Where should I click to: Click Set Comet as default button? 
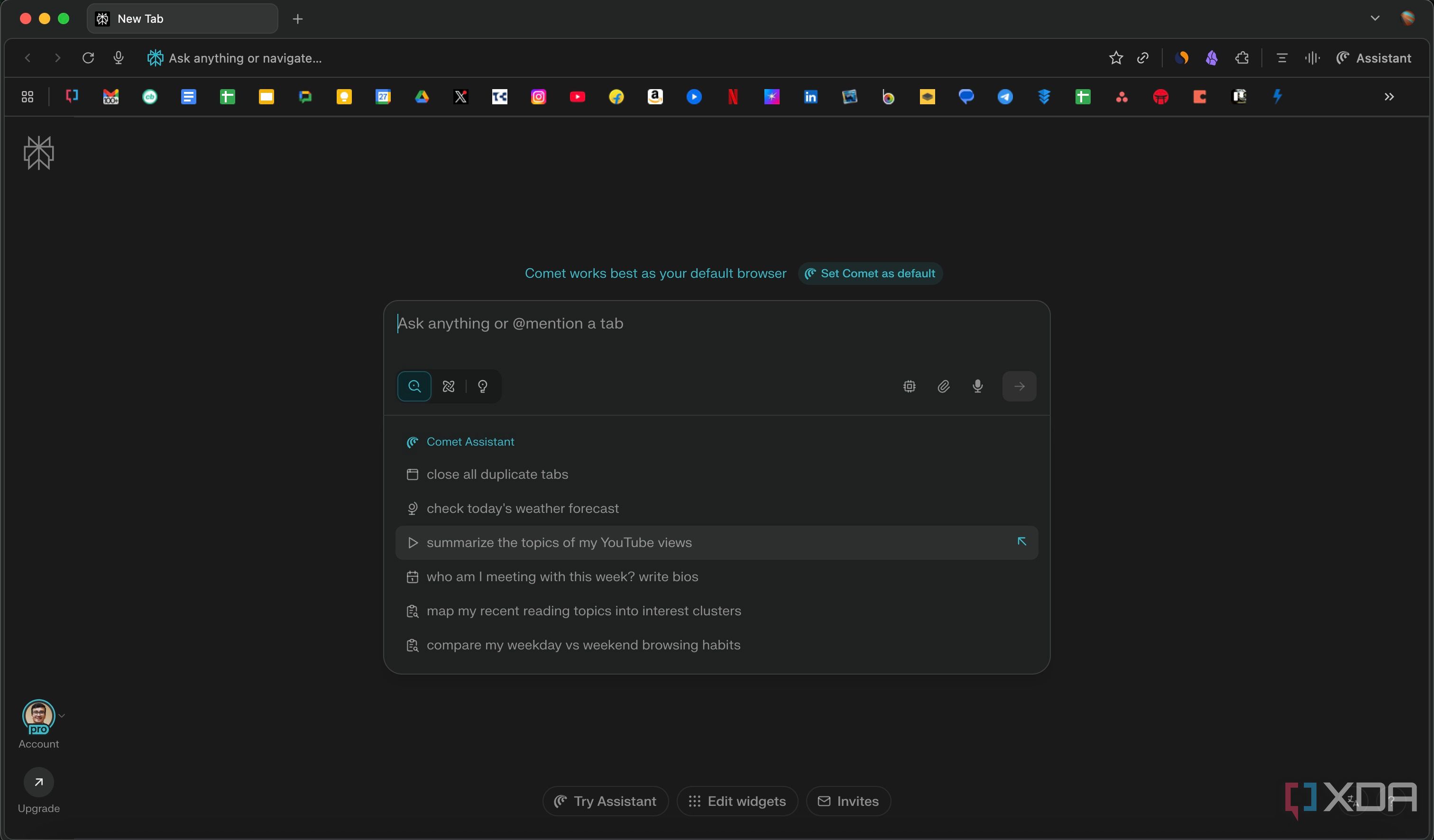pyautogui.click(x=870, y=274)
